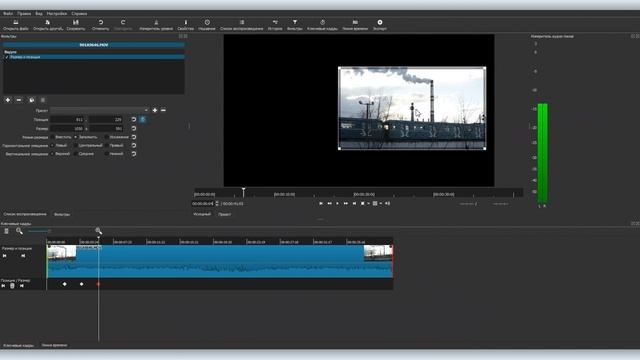Image resolution: width=640 pixels, height=360 pixels.
Task: Select the Distort size mode radio
Action: pyautogui.click(x=107, y=137)
